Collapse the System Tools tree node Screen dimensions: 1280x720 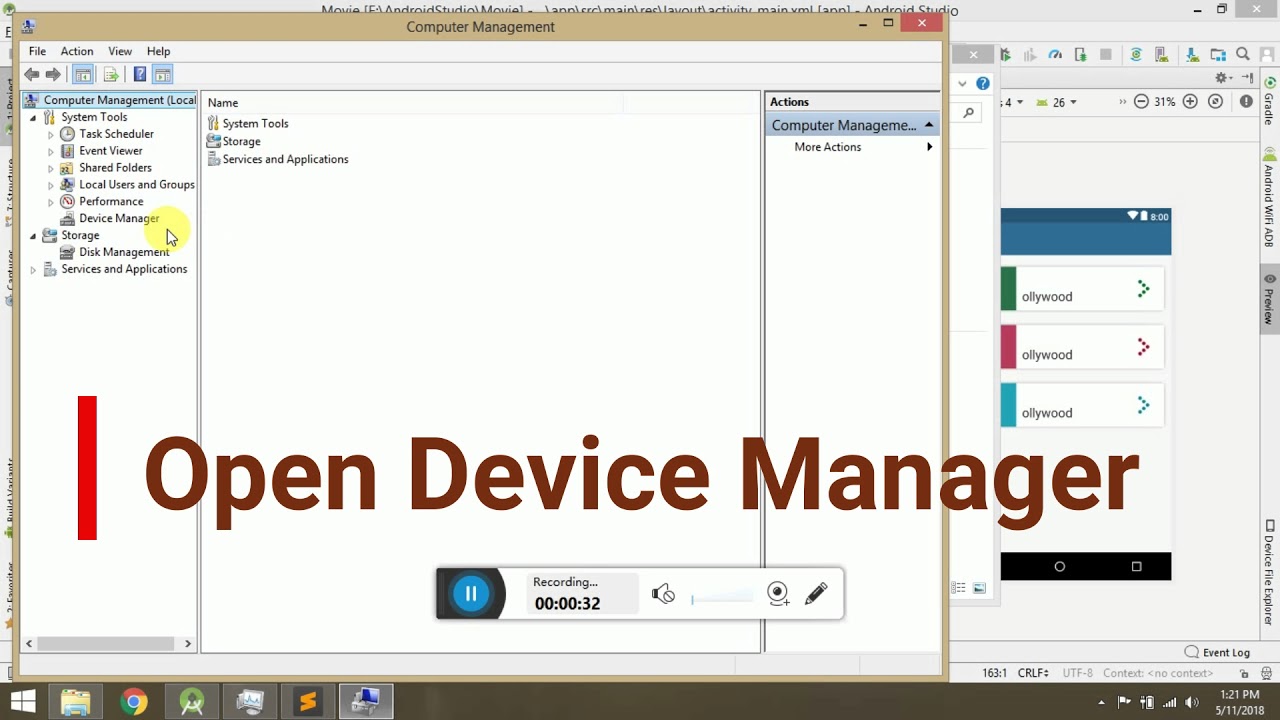(33, 118)
